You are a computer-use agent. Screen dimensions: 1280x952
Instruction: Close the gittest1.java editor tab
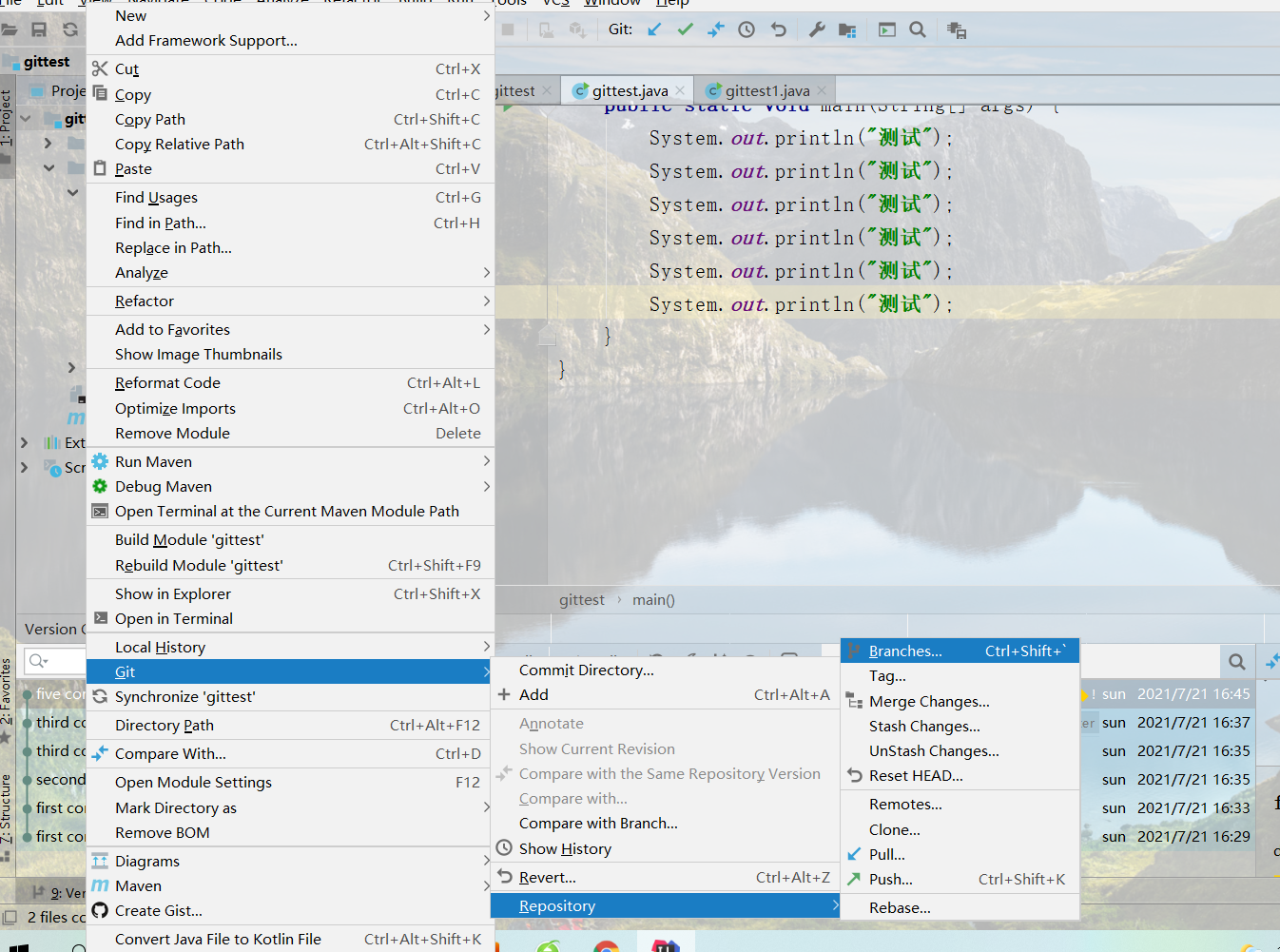coord(822,90)
